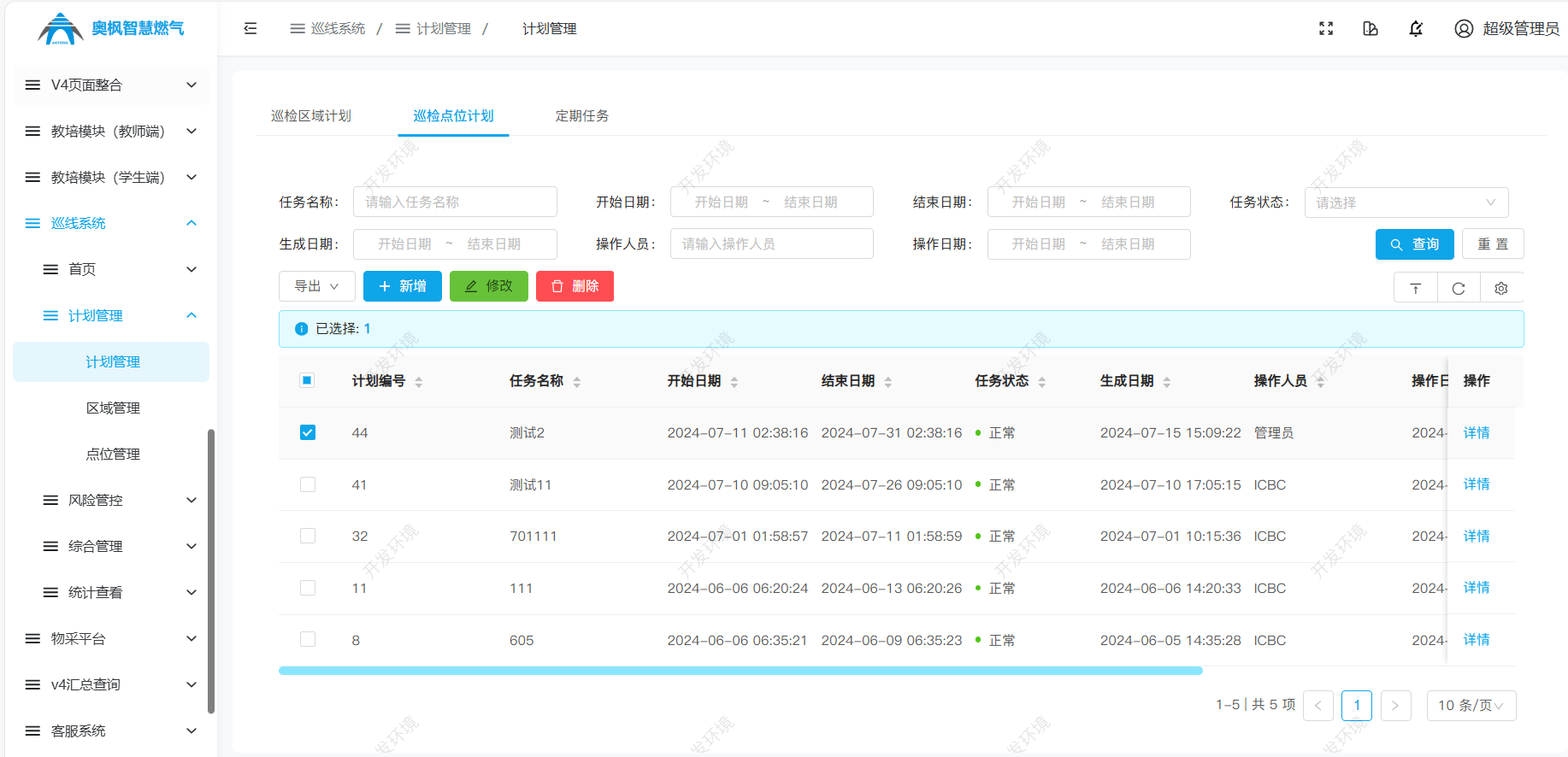Sort by 计划编号 column arrows
Screen dimensions: 1568x757
pyautogui.click(x=419, y=382)
